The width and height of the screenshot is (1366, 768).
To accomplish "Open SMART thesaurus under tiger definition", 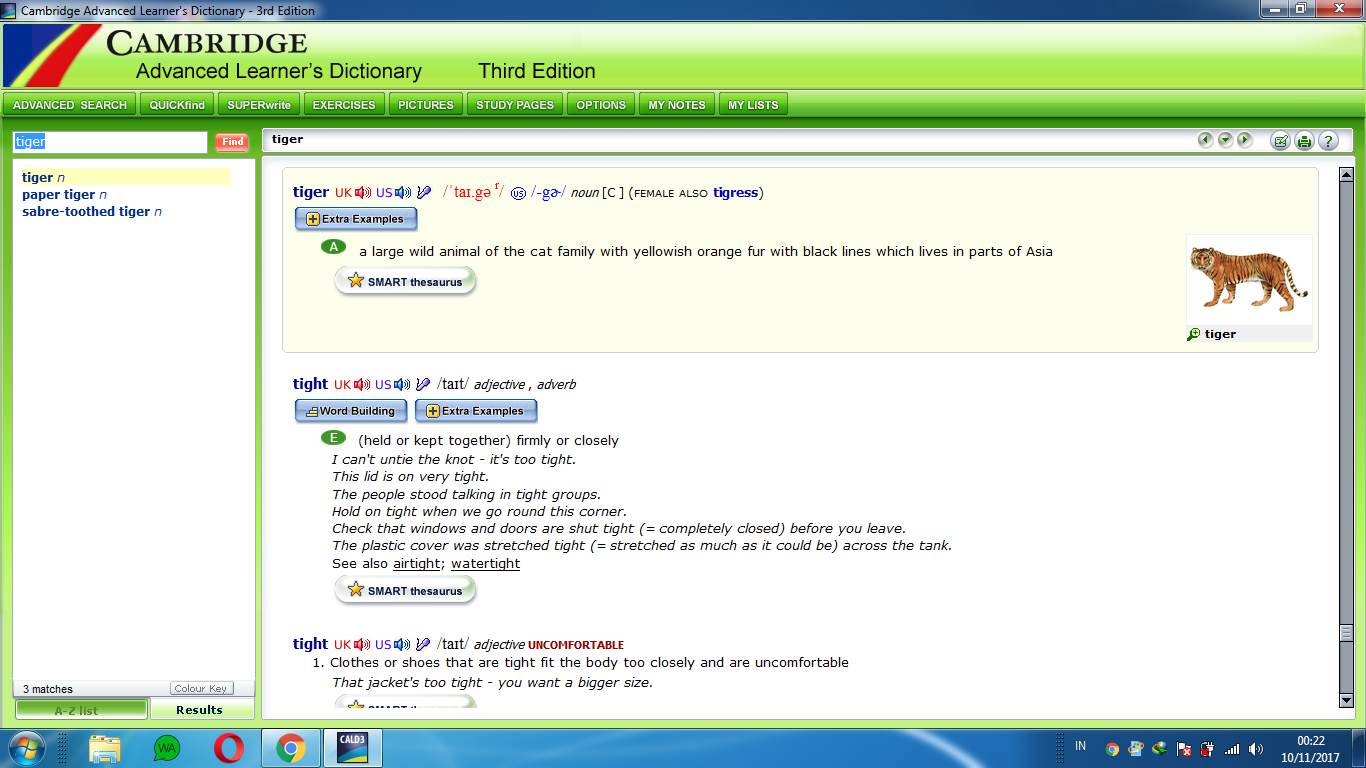I will 405,282.
